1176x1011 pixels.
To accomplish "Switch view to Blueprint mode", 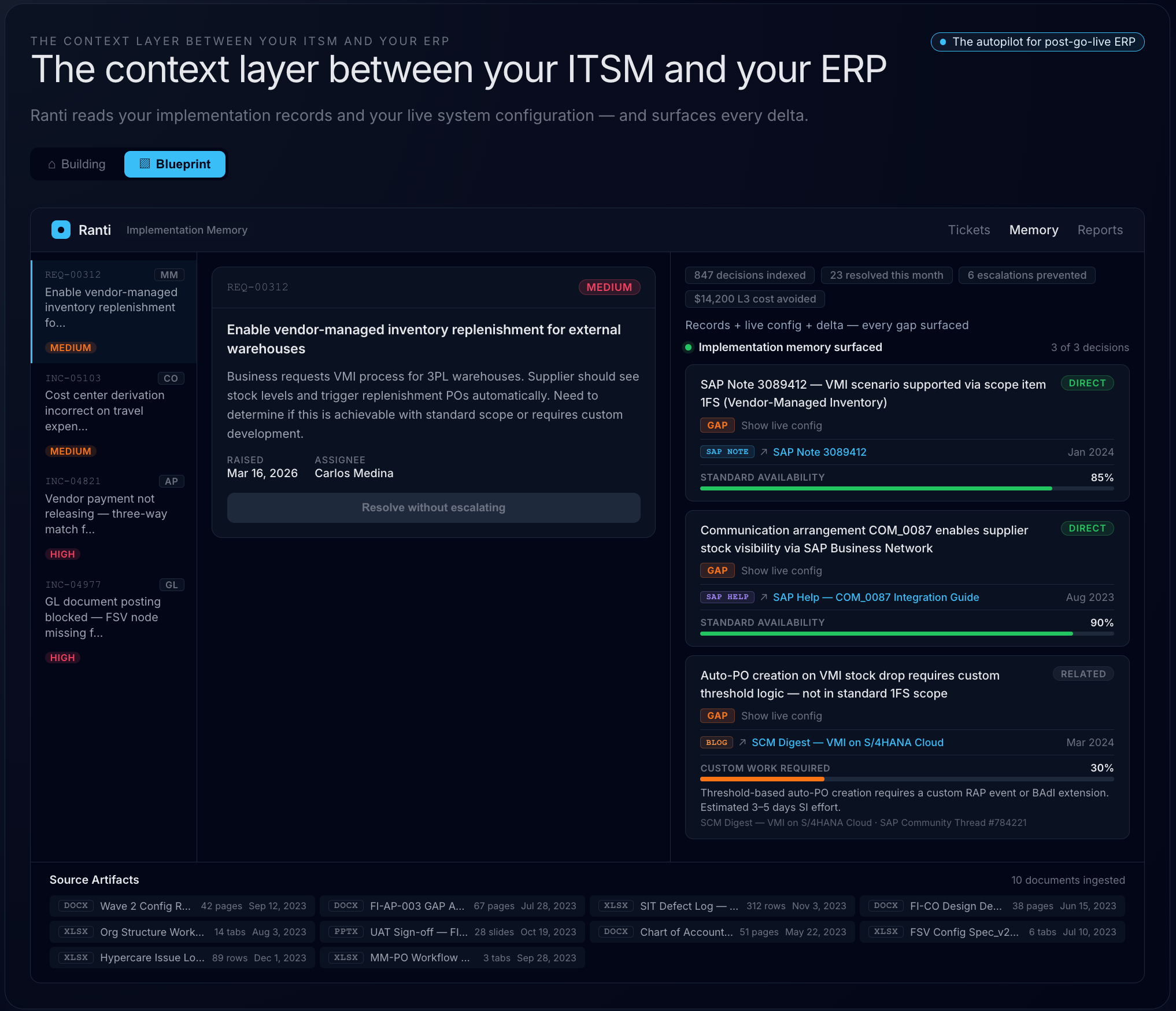I will [175, 164].
